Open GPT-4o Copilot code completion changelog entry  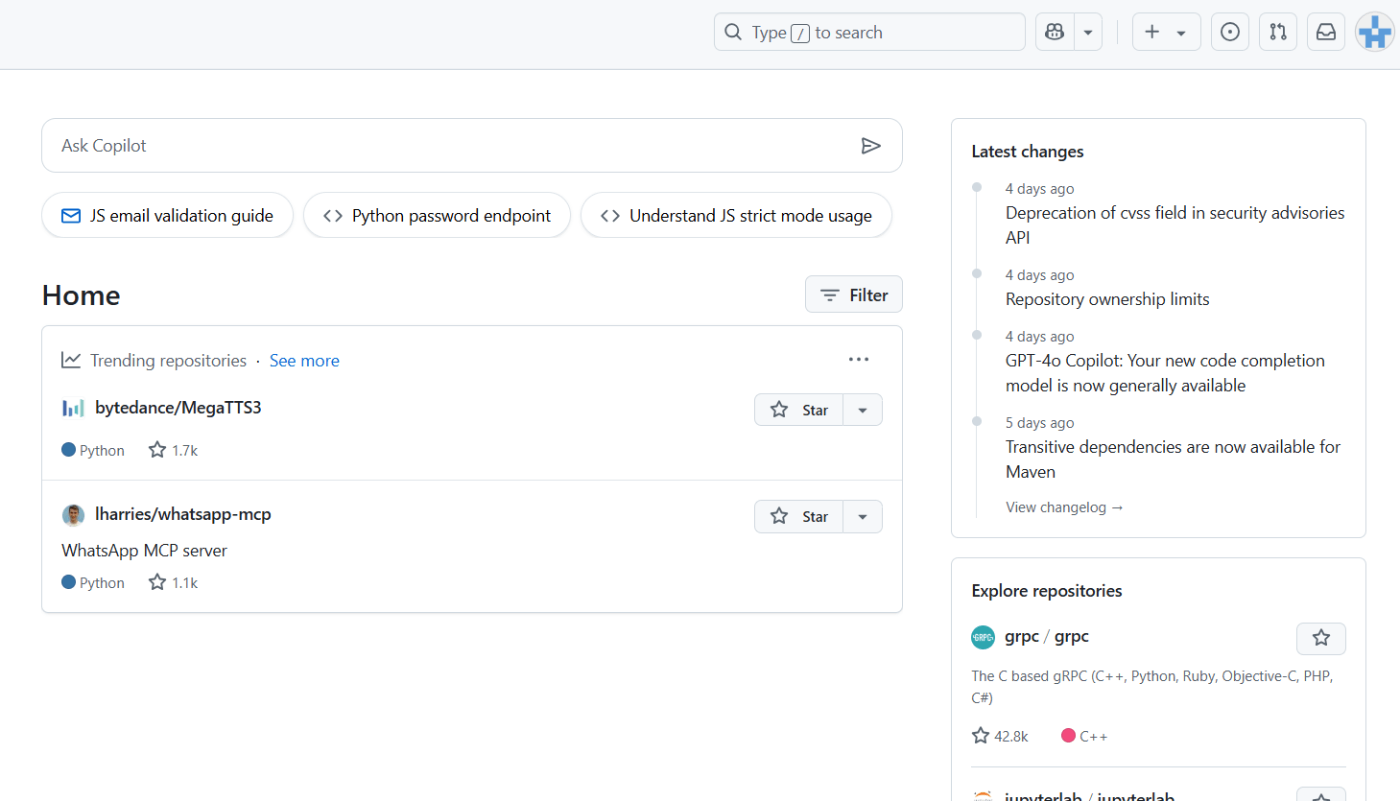(1165, 373)
